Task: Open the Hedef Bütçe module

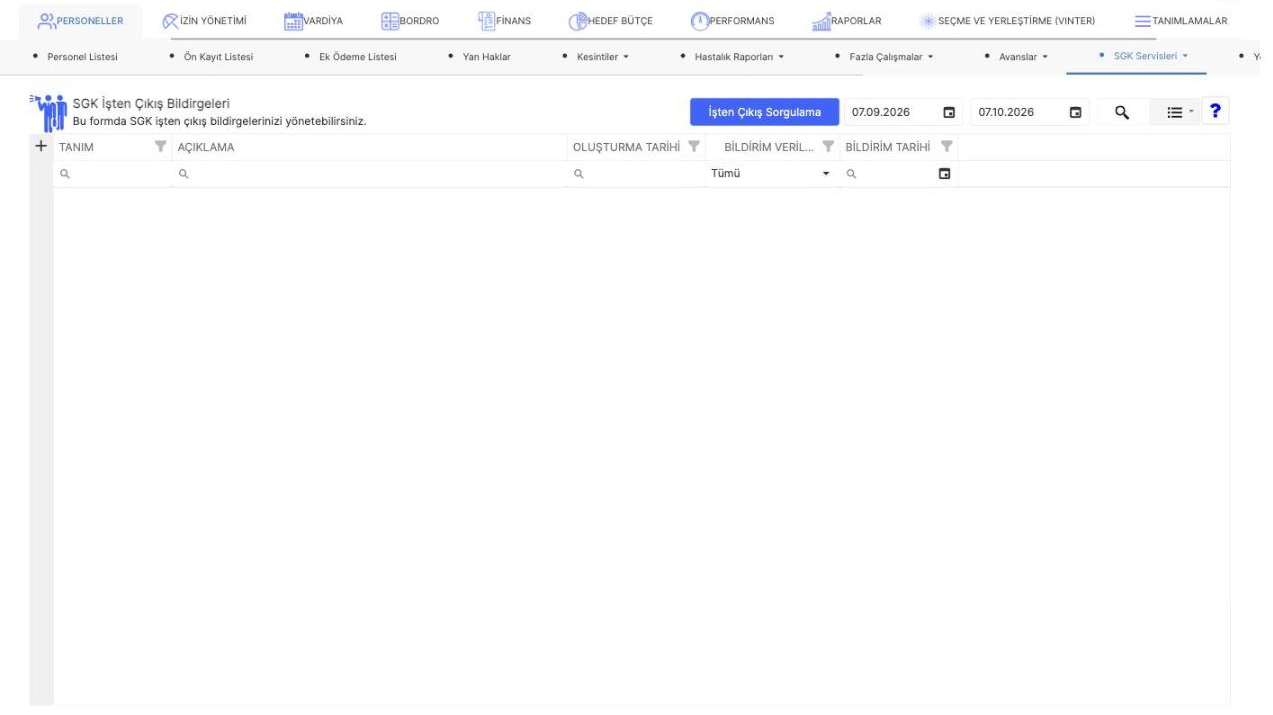Action: [x=611, y=22]
